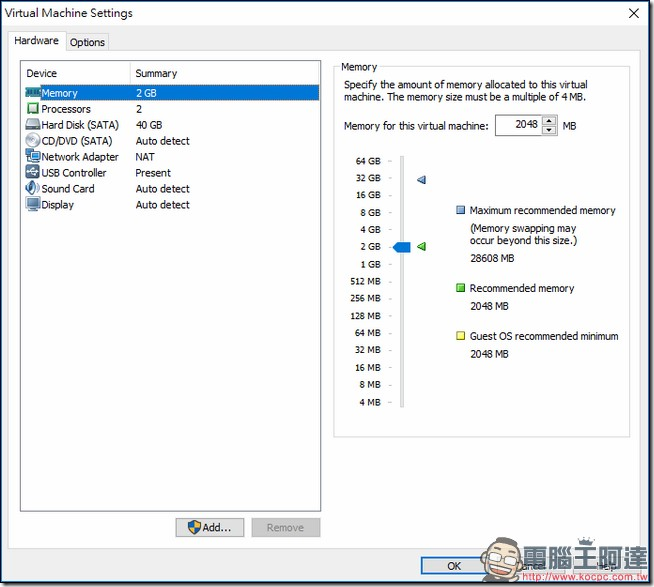Click the blue Maximum recommended memory swatch

460,210
